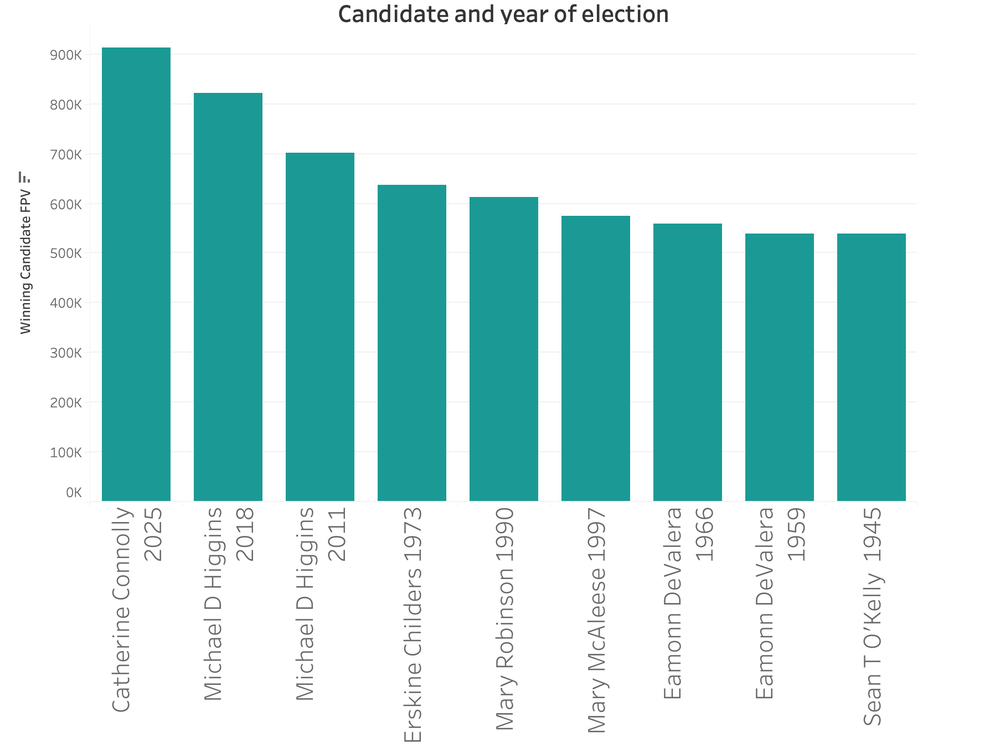Select the Mary Robinson 1990 bar
This screenshot has height=755, width=1000.
[x=504, y=349]
